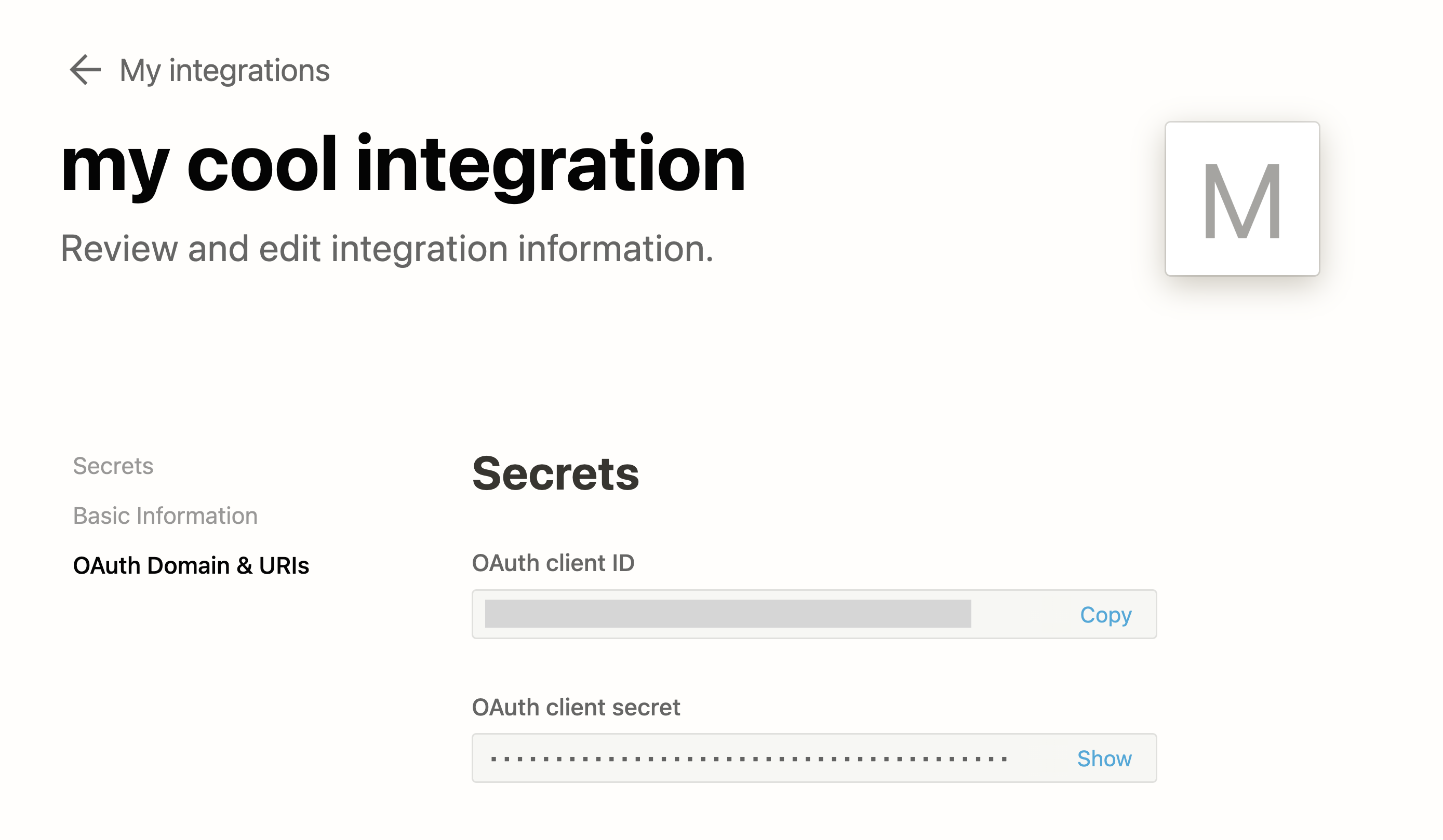Return to My integrations page

[x=224, y=71]
